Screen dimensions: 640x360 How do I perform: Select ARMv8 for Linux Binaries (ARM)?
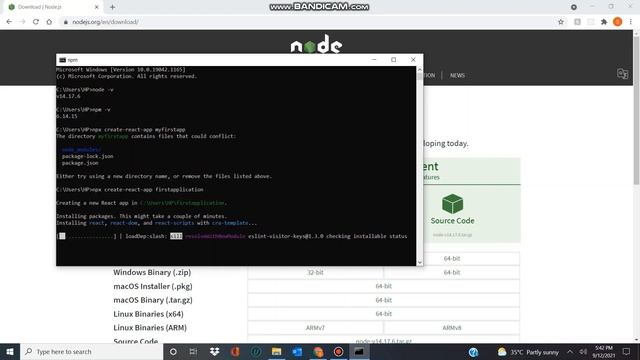pyautogui.click(x=452, y=328)
